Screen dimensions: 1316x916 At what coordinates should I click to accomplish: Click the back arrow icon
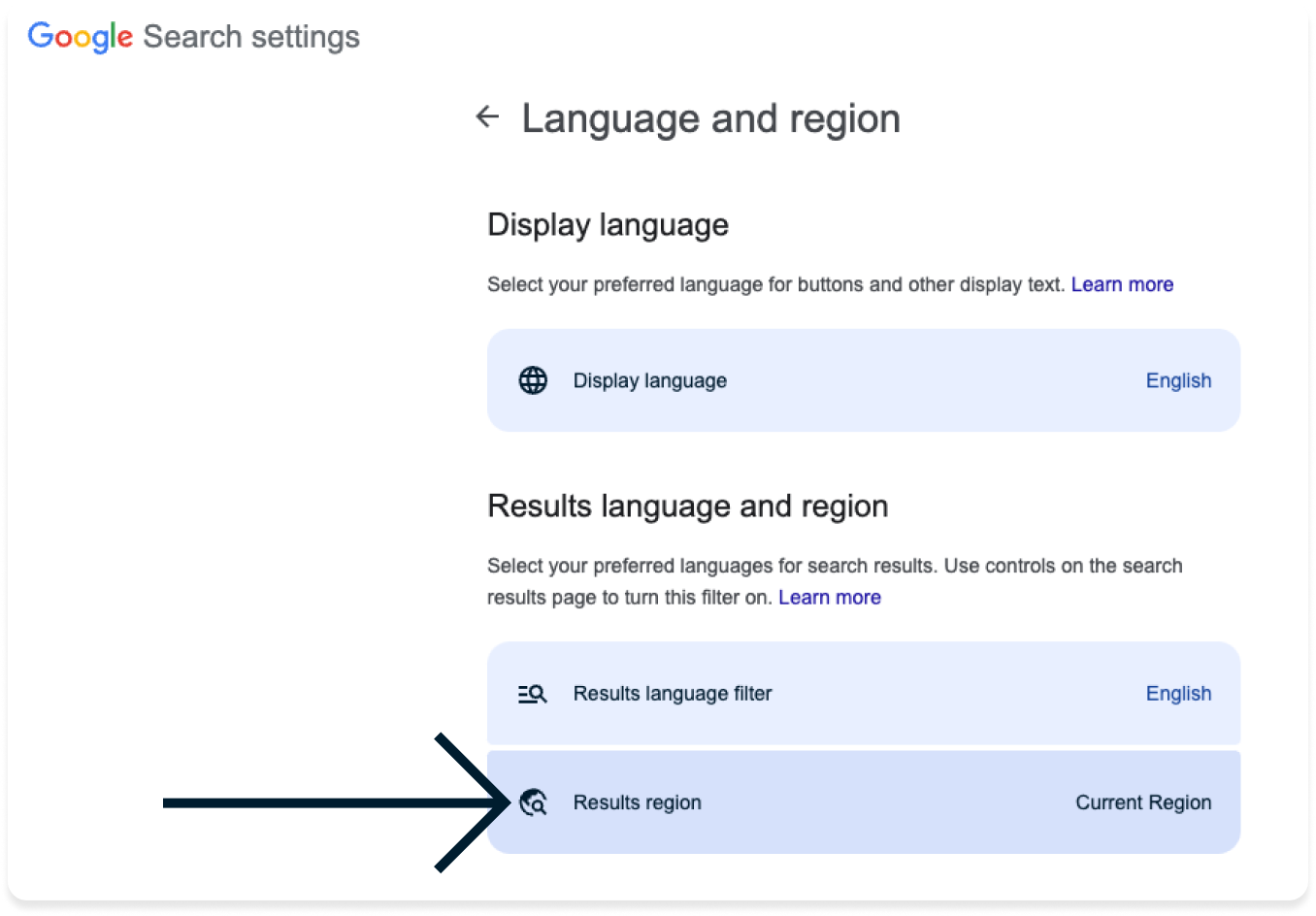[x=487, y=117]
